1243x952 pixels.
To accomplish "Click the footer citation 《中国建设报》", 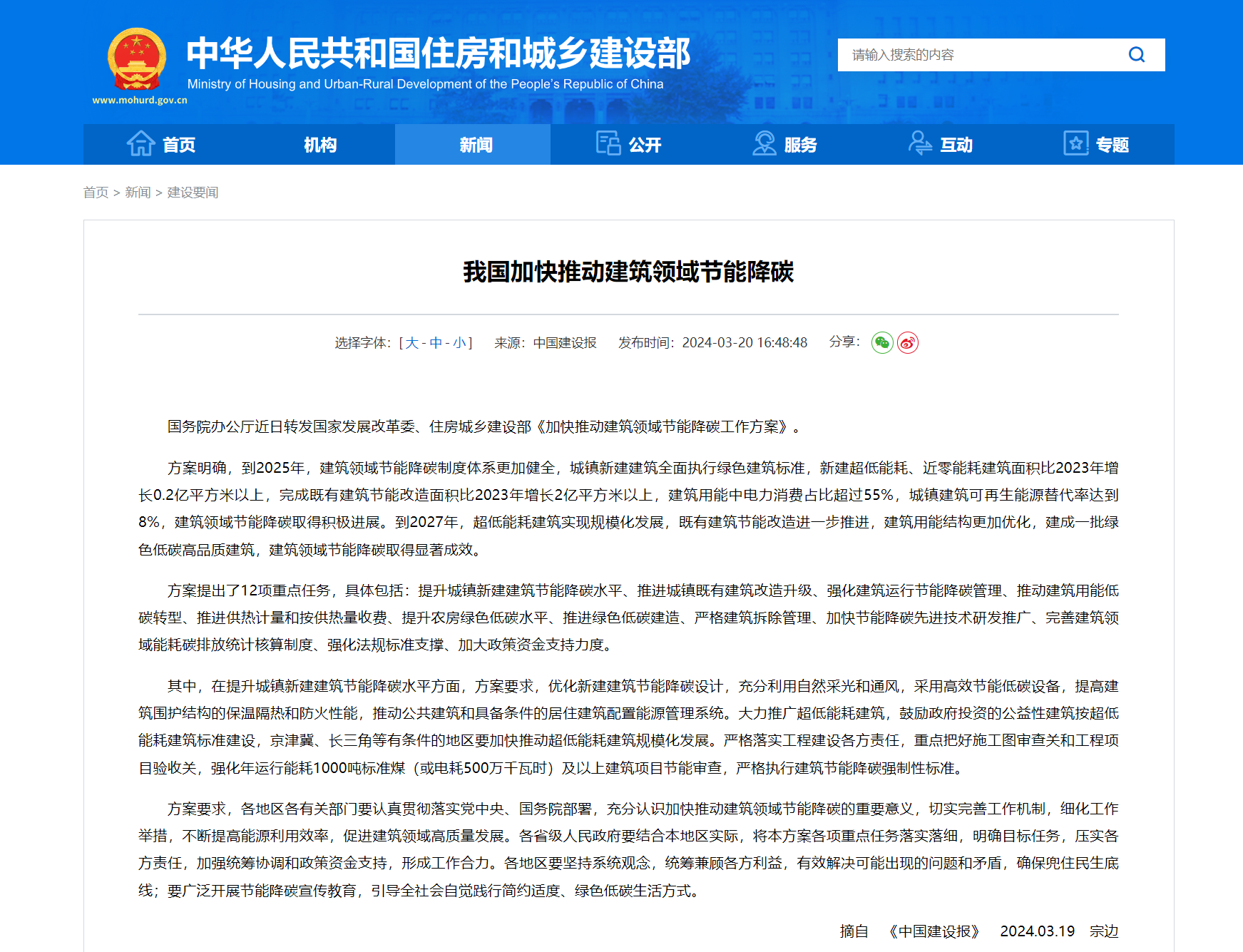I will point(934,931).
